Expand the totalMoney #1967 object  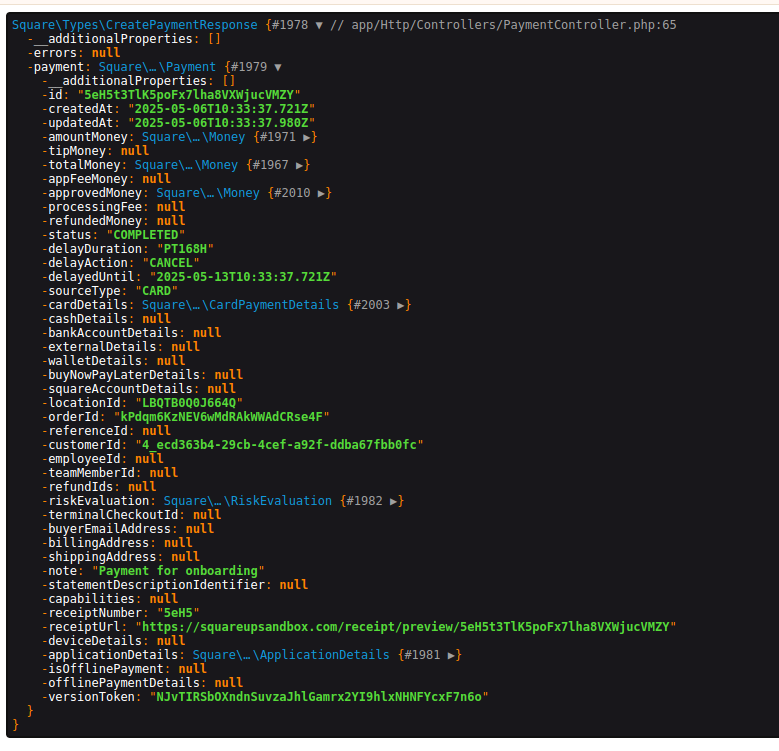point(300,165)
